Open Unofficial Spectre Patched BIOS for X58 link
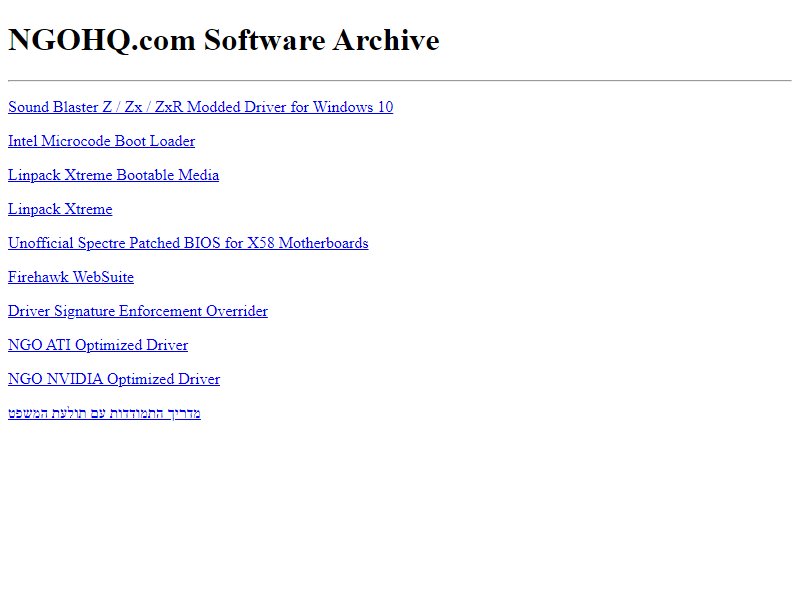Screen dimensions: 800x600 point(188,243)
